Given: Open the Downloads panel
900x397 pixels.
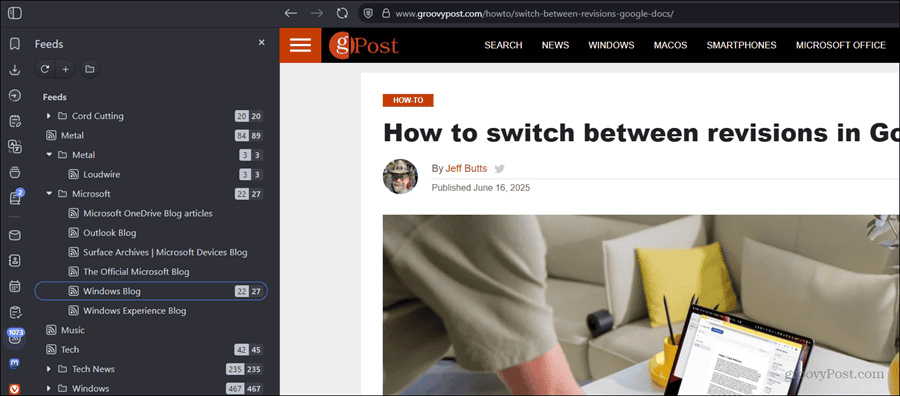Looking at the screenshot, I should point(15,70).
